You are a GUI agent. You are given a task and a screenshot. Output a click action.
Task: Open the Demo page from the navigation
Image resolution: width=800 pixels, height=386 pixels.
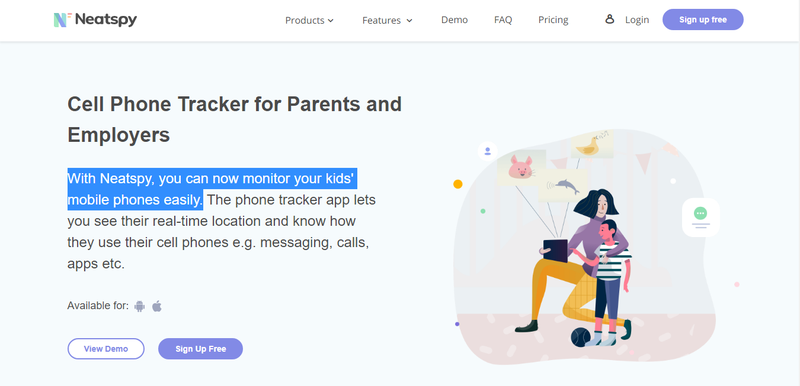[x=454, y=20]
